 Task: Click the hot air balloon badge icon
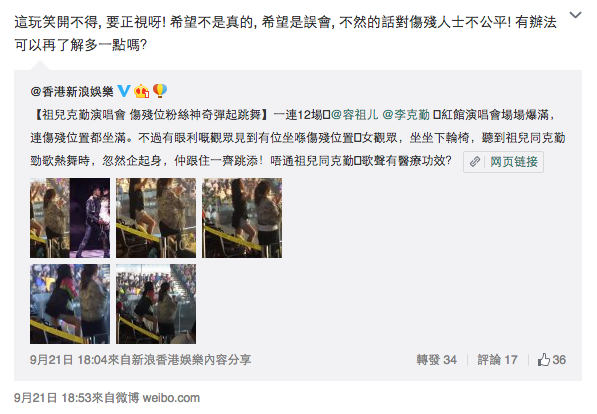[x=160, y=91]
